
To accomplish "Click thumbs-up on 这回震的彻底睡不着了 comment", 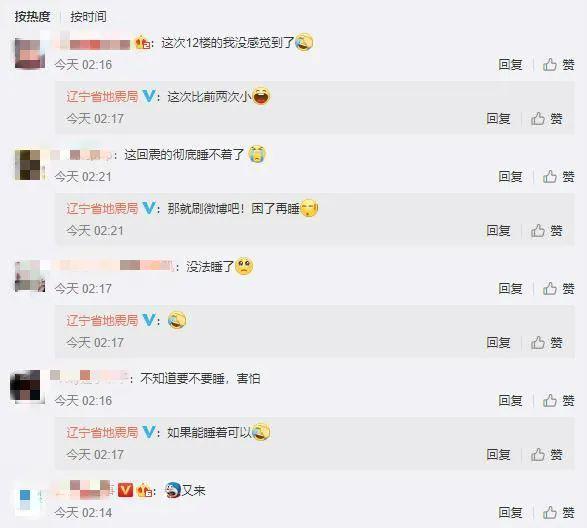I will coord(559,177).
